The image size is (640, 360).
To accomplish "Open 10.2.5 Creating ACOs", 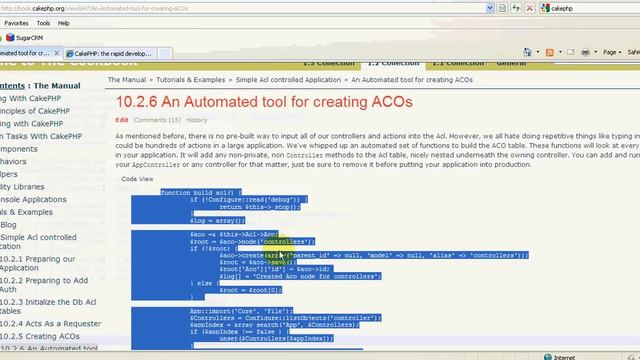I will pos(40,336).
